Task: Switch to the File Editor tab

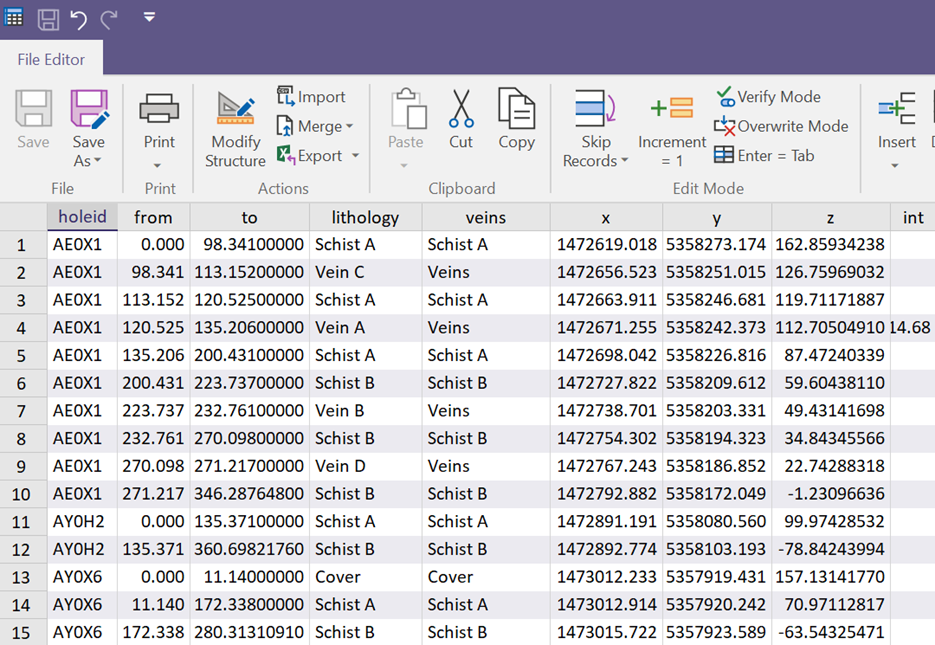Action: [51, 59]
